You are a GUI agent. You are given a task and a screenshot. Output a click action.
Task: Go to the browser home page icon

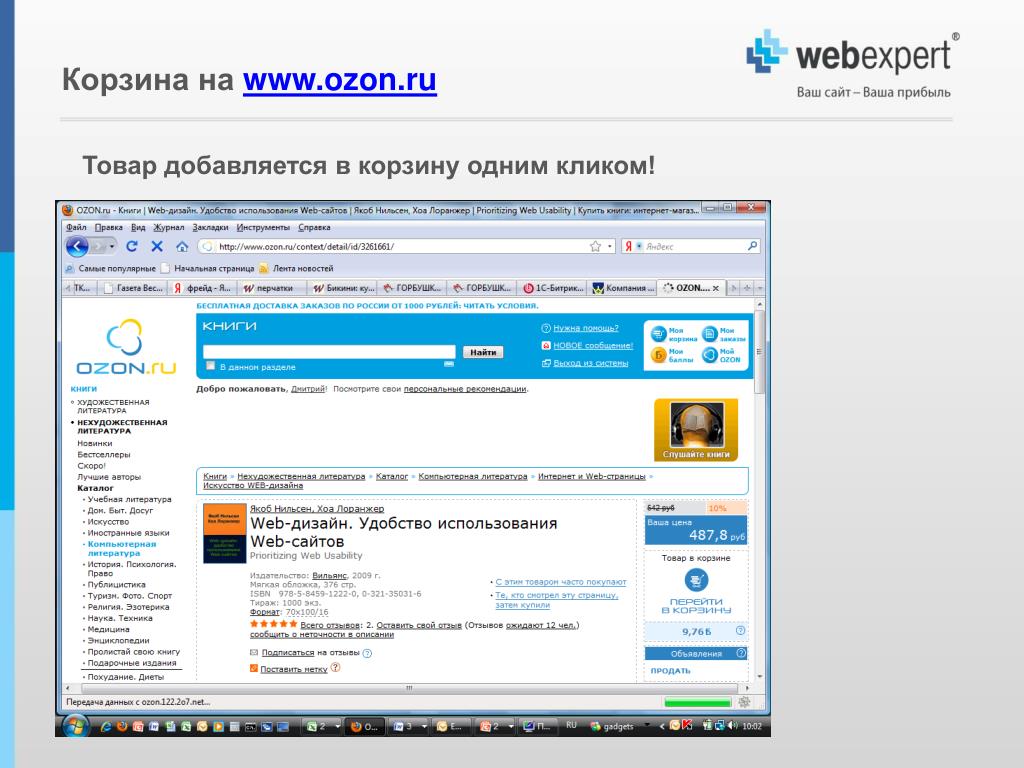[181, 246]
